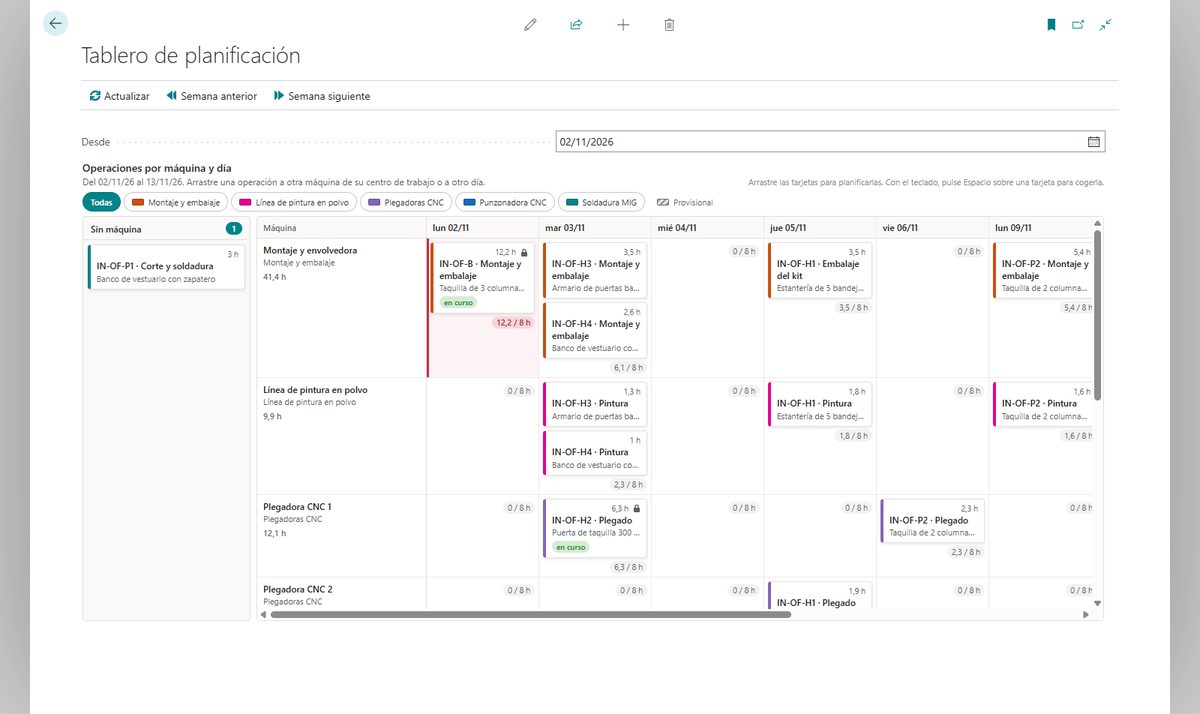Click the bookmark icon

(x=1051, y=25)
